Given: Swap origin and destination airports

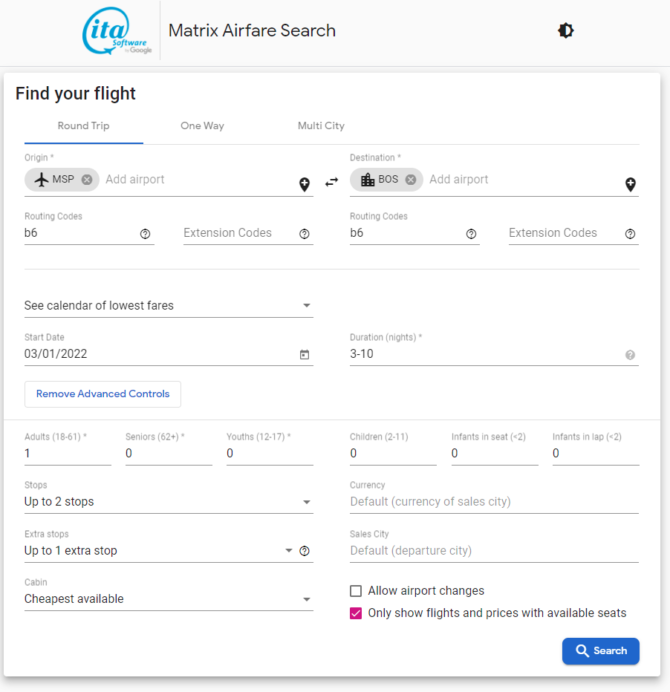Looking at the screenshot, I should [331, 182].
